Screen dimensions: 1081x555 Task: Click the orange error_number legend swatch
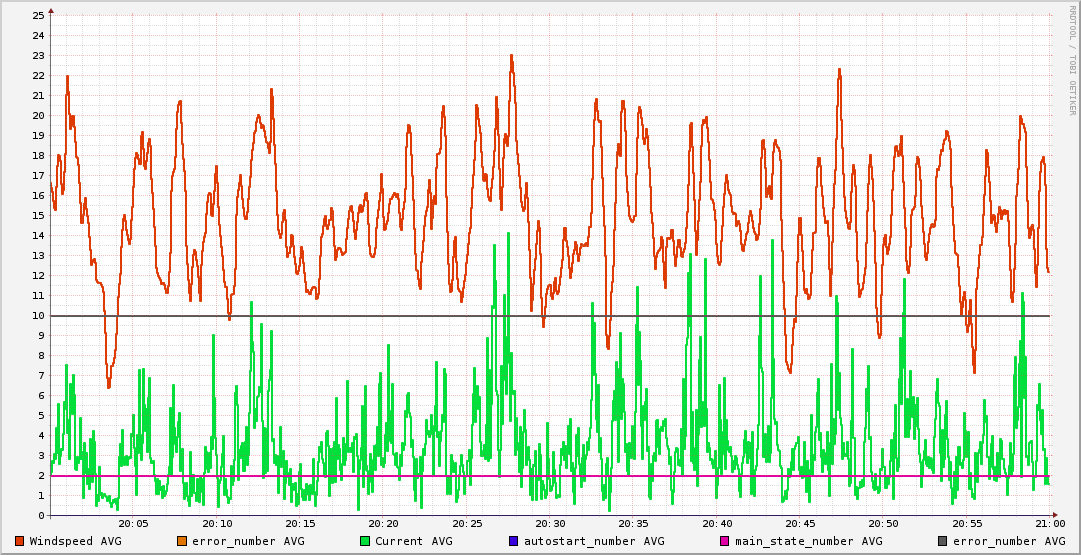click(182, 541)
